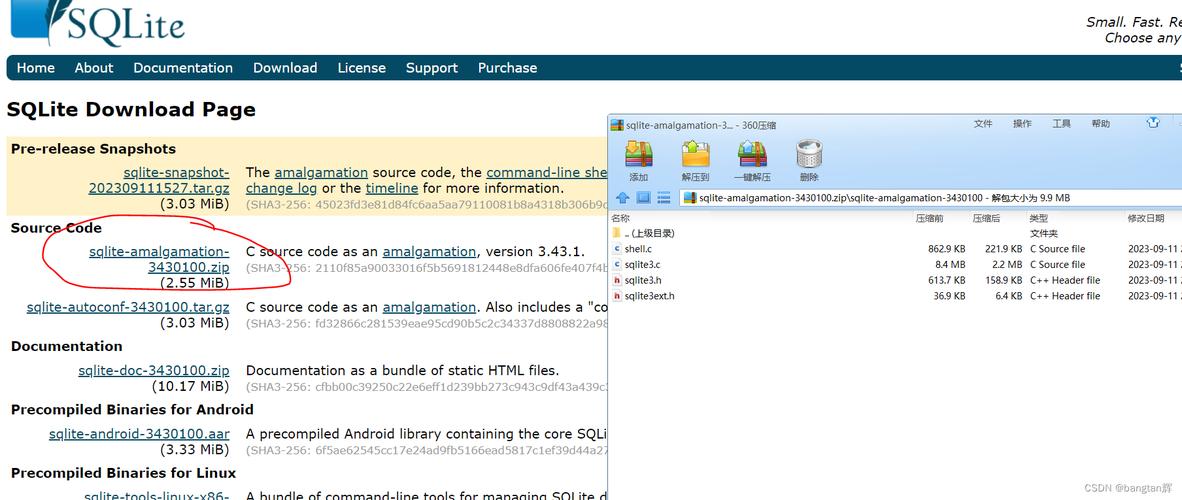This screenshot has width=1182, height=500.
Task: Sort by the 压缩前 column header
Action: tap(929, 218)
